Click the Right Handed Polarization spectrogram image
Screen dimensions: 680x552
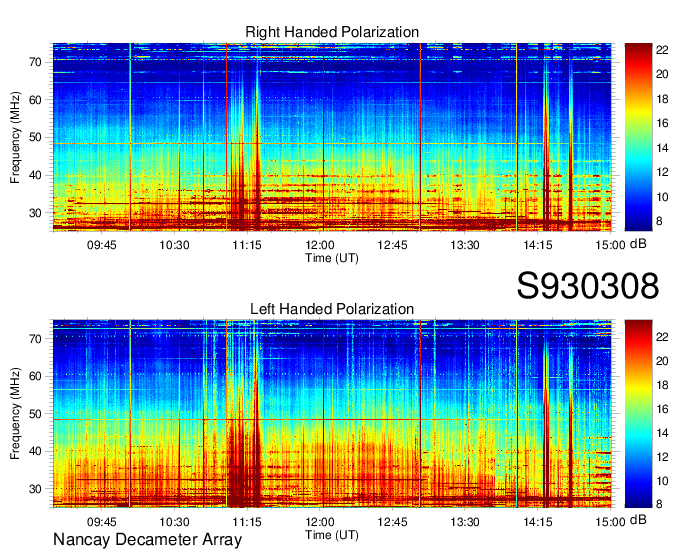[x=332, y=137]
